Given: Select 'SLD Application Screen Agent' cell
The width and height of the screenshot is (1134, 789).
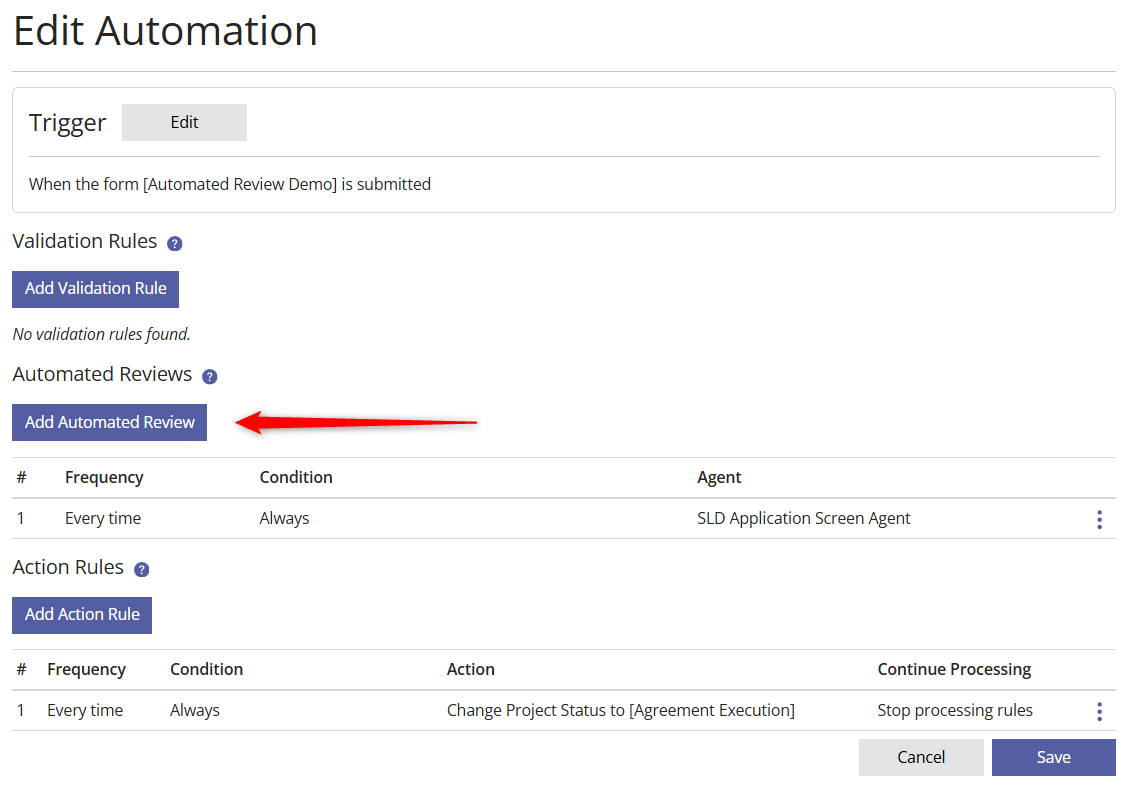Looking at the screenshot, I should click(803, 519).
